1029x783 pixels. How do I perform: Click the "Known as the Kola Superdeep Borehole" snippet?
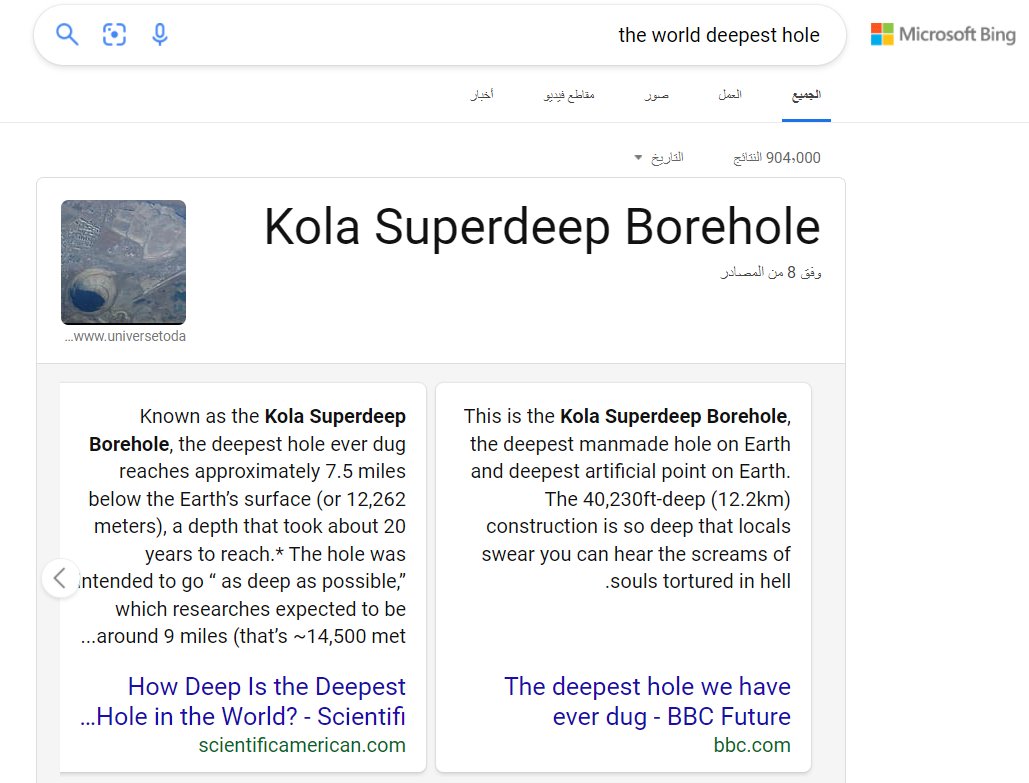click(243, 526)
